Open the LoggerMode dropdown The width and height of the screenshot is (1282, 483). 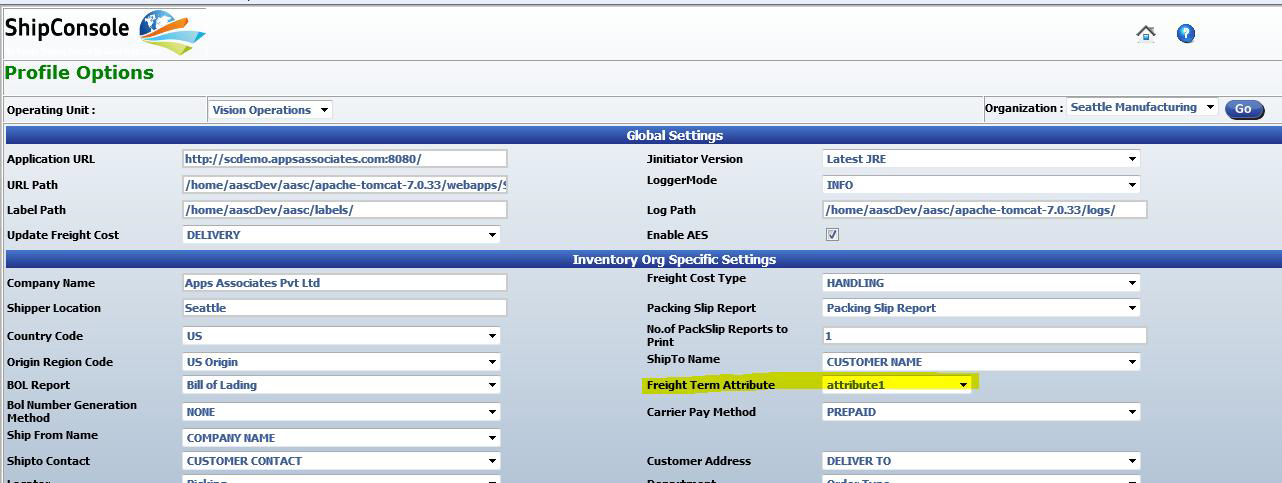tap(981, 185)
